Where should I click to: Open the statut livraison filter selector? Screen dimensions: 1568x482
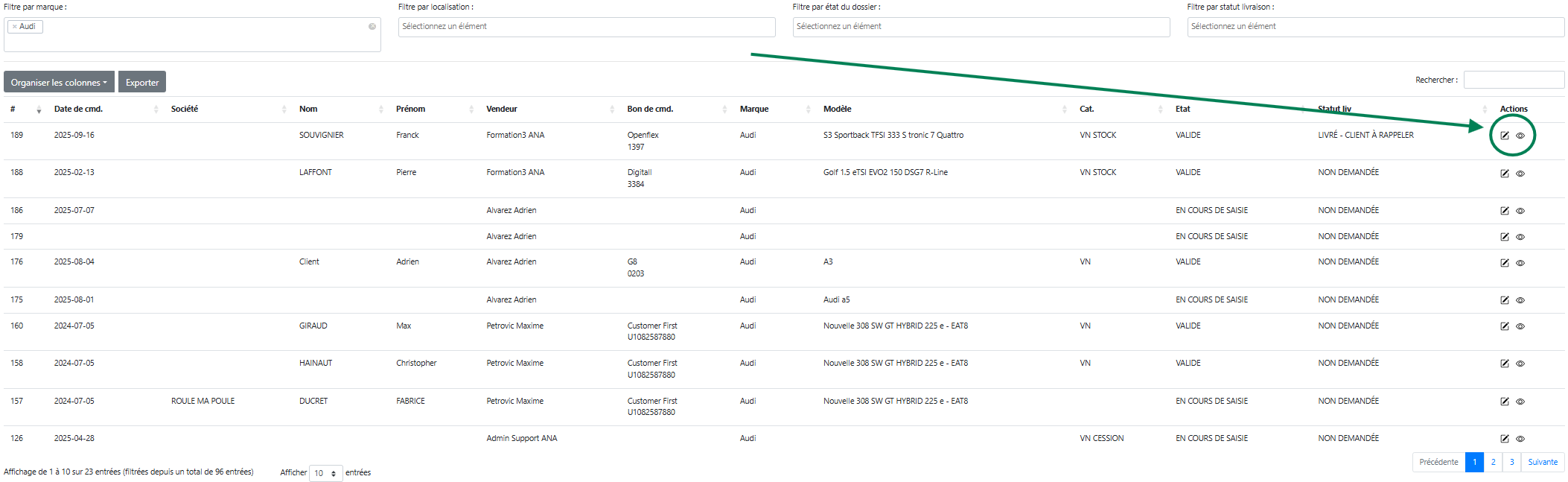[1375, 27]
